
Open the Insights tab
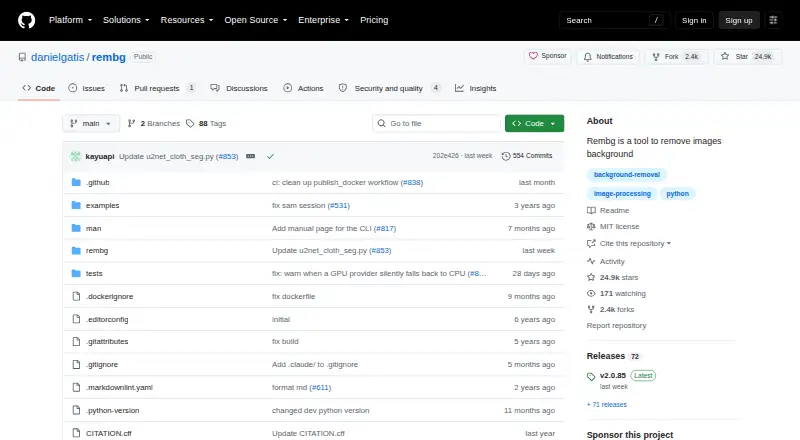coord(476,88)
